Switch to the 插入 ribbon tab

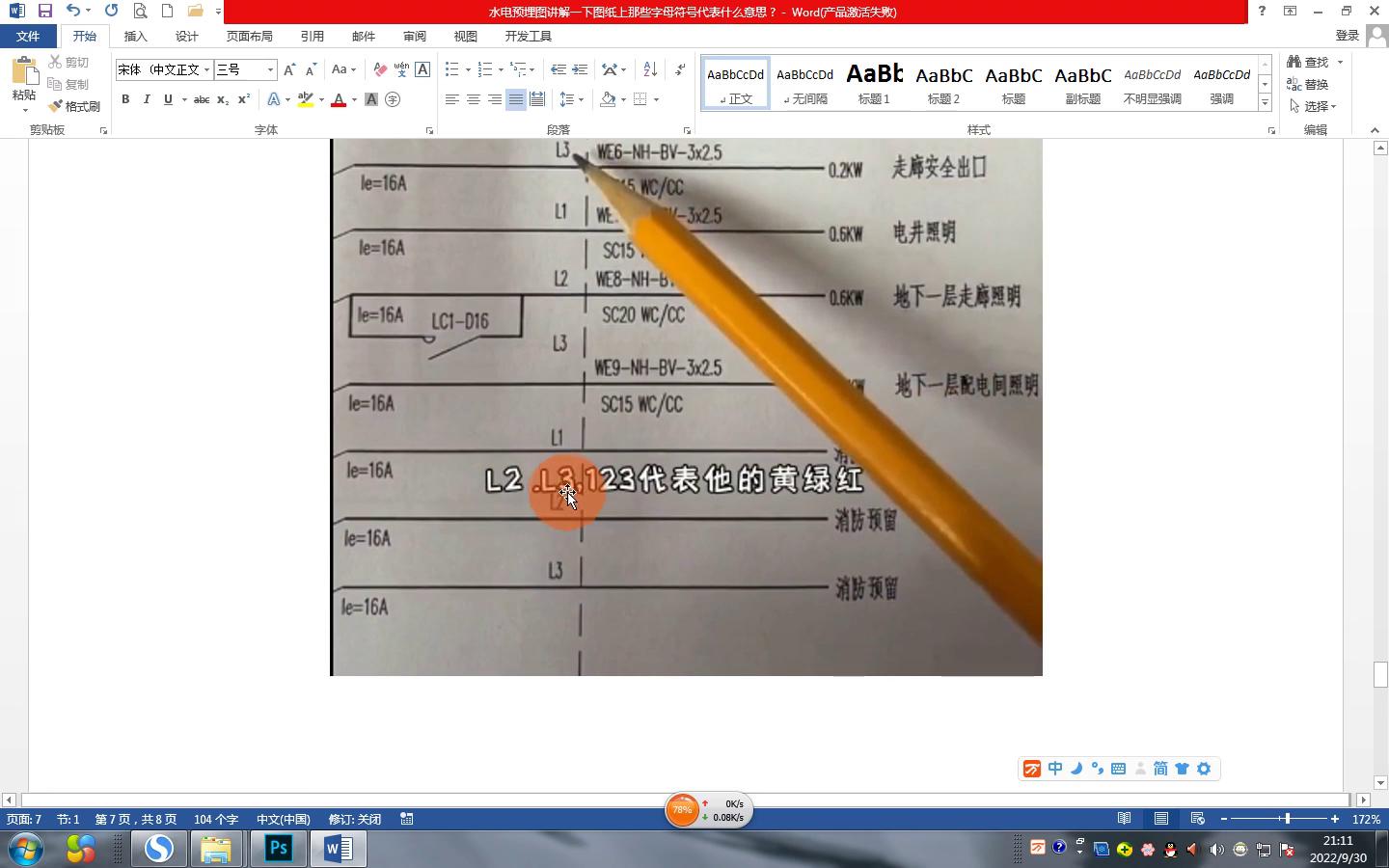[136, 36]
